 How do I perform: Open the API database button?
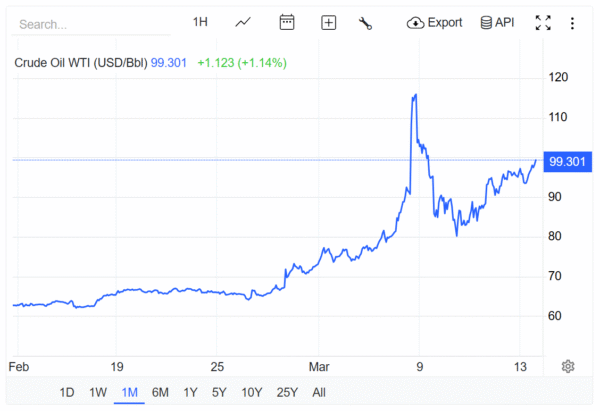click(x=497, y=22)
